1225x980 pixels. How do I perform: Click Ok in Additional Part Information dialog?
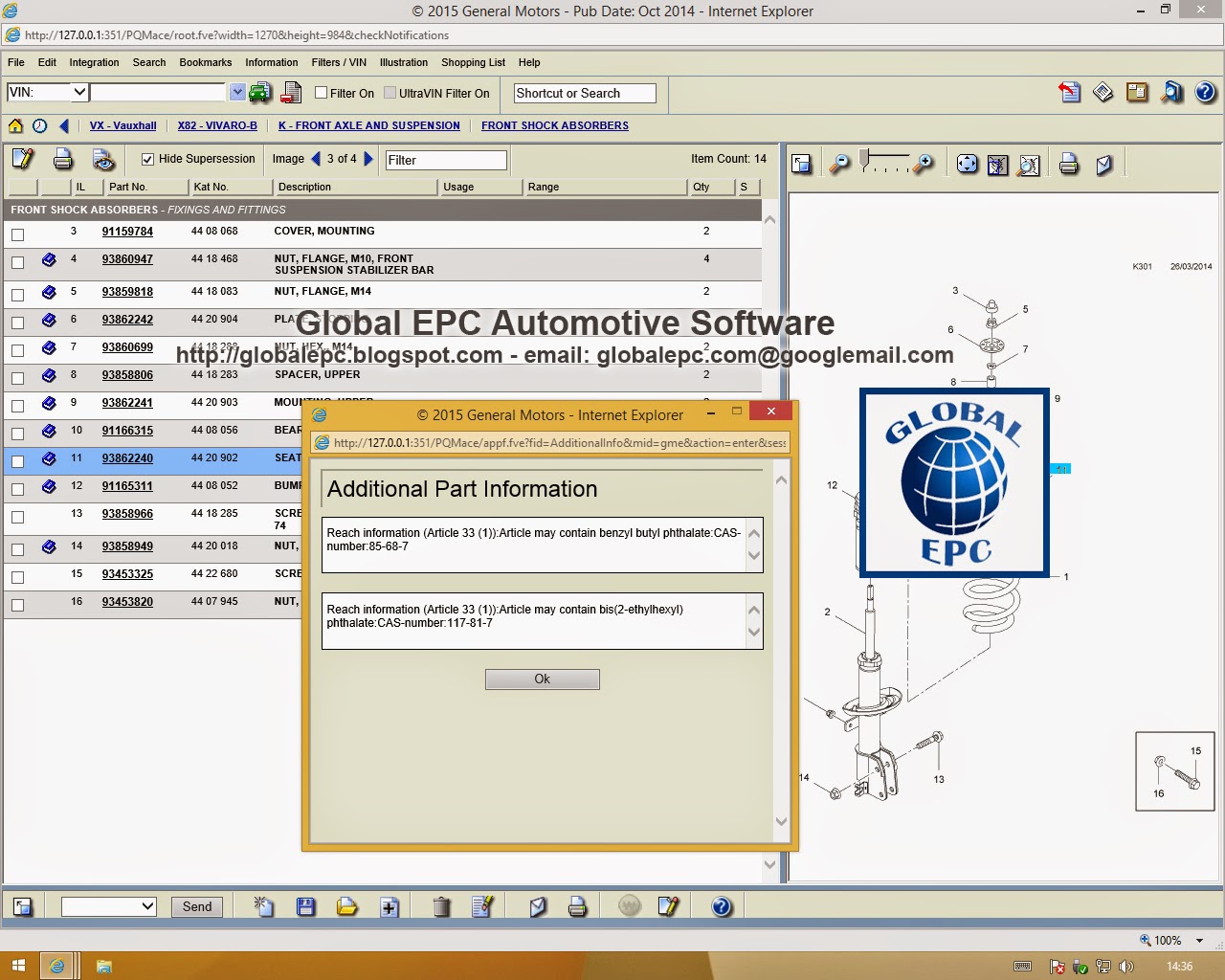point(543,679)
